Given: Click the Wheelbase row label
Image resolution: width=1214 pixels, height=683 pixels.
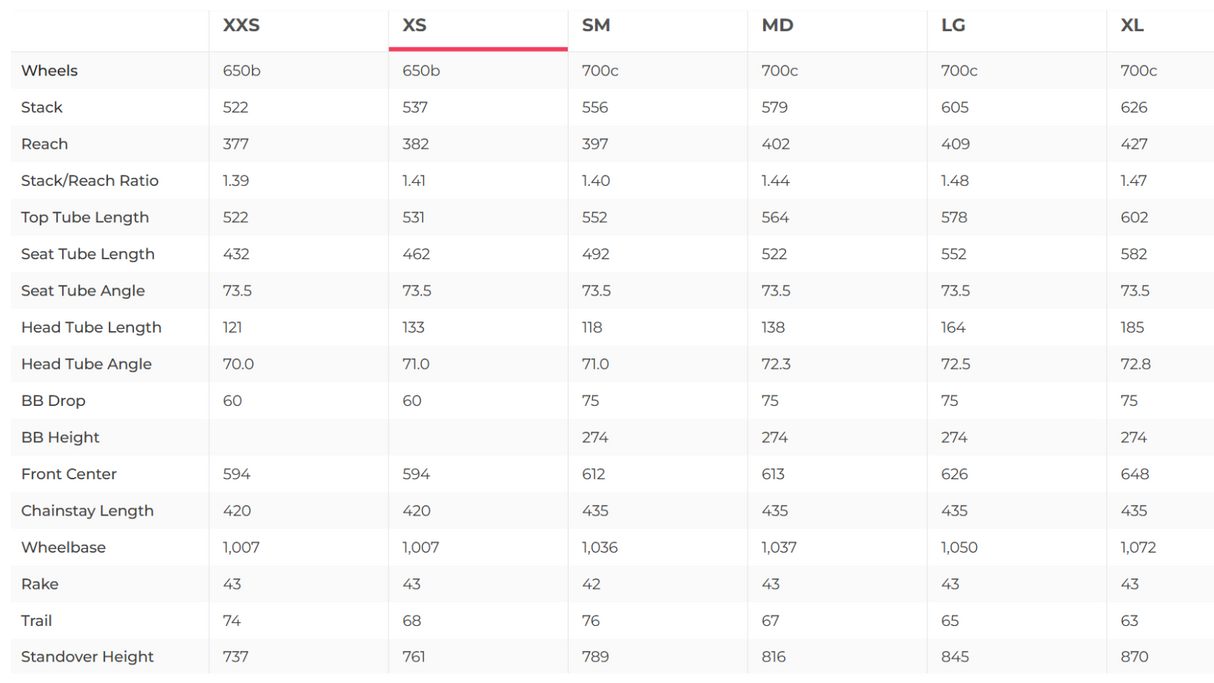Looking at the screenshot, I should coord(63,547).
